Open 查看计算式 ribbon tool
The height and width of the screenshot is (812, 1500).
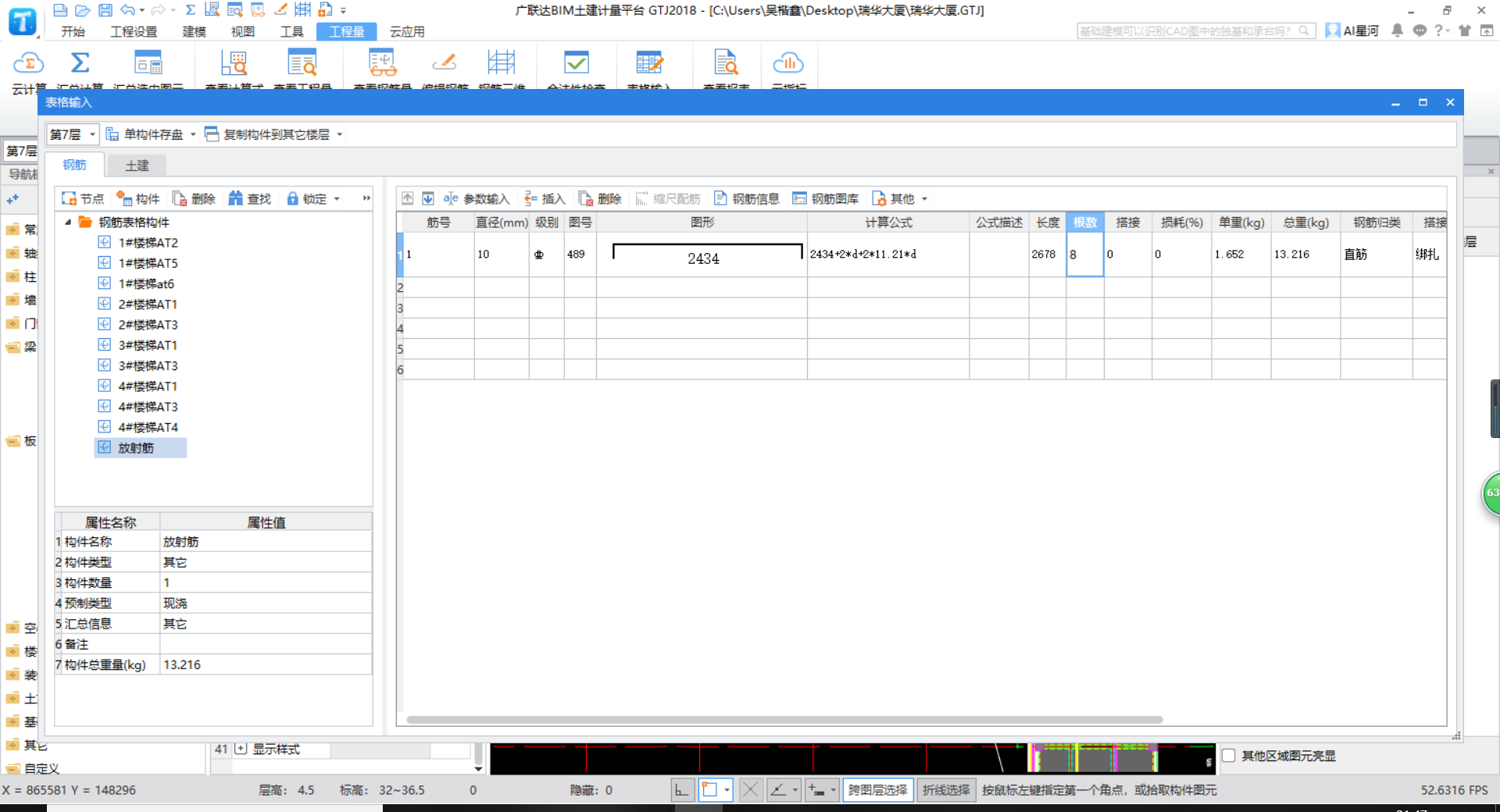[234, 63]
